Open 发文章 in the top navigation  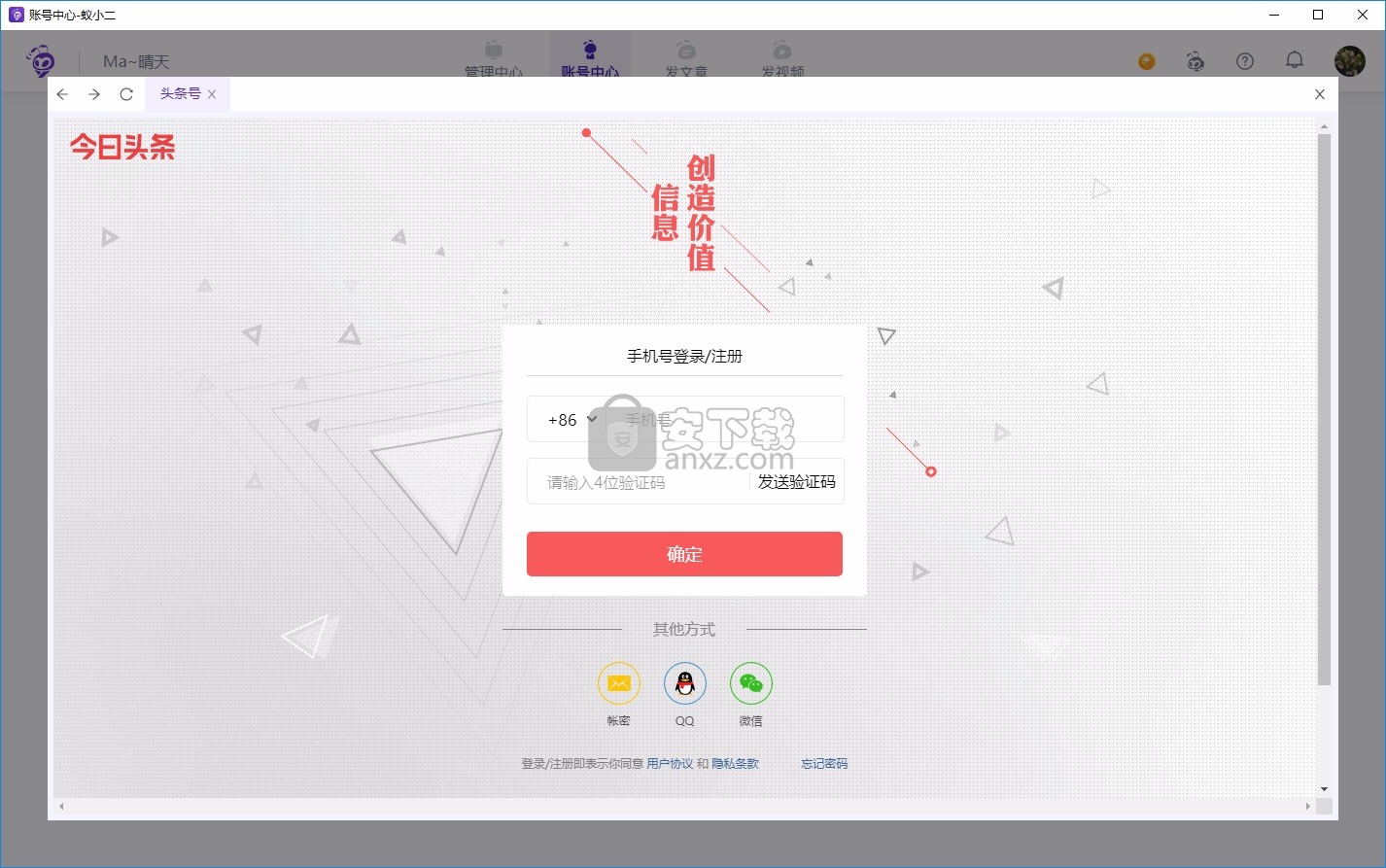[686, 60]
